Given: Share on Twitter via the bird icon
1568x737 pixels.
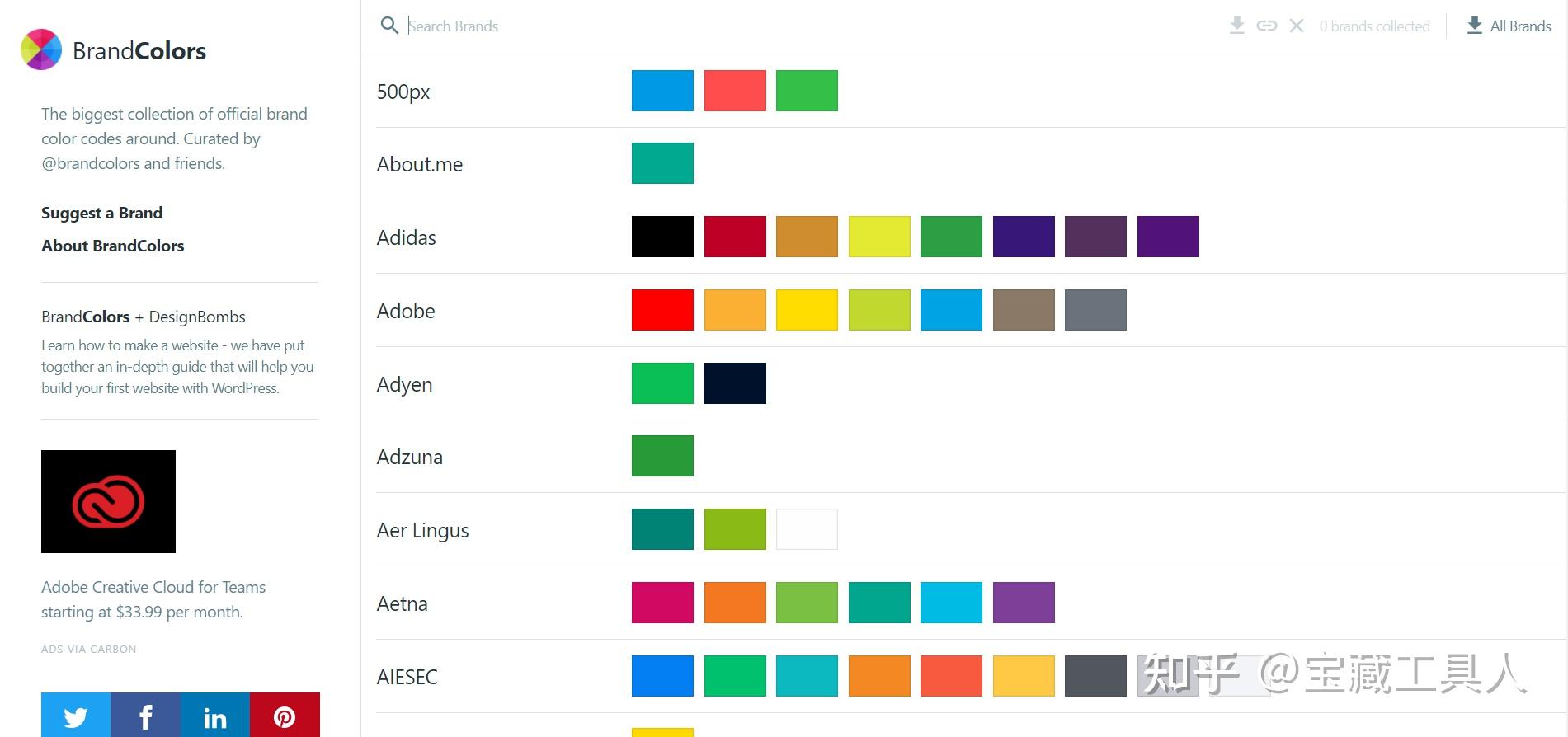Looking at the screenshot, I should click(x=76, y=715).
